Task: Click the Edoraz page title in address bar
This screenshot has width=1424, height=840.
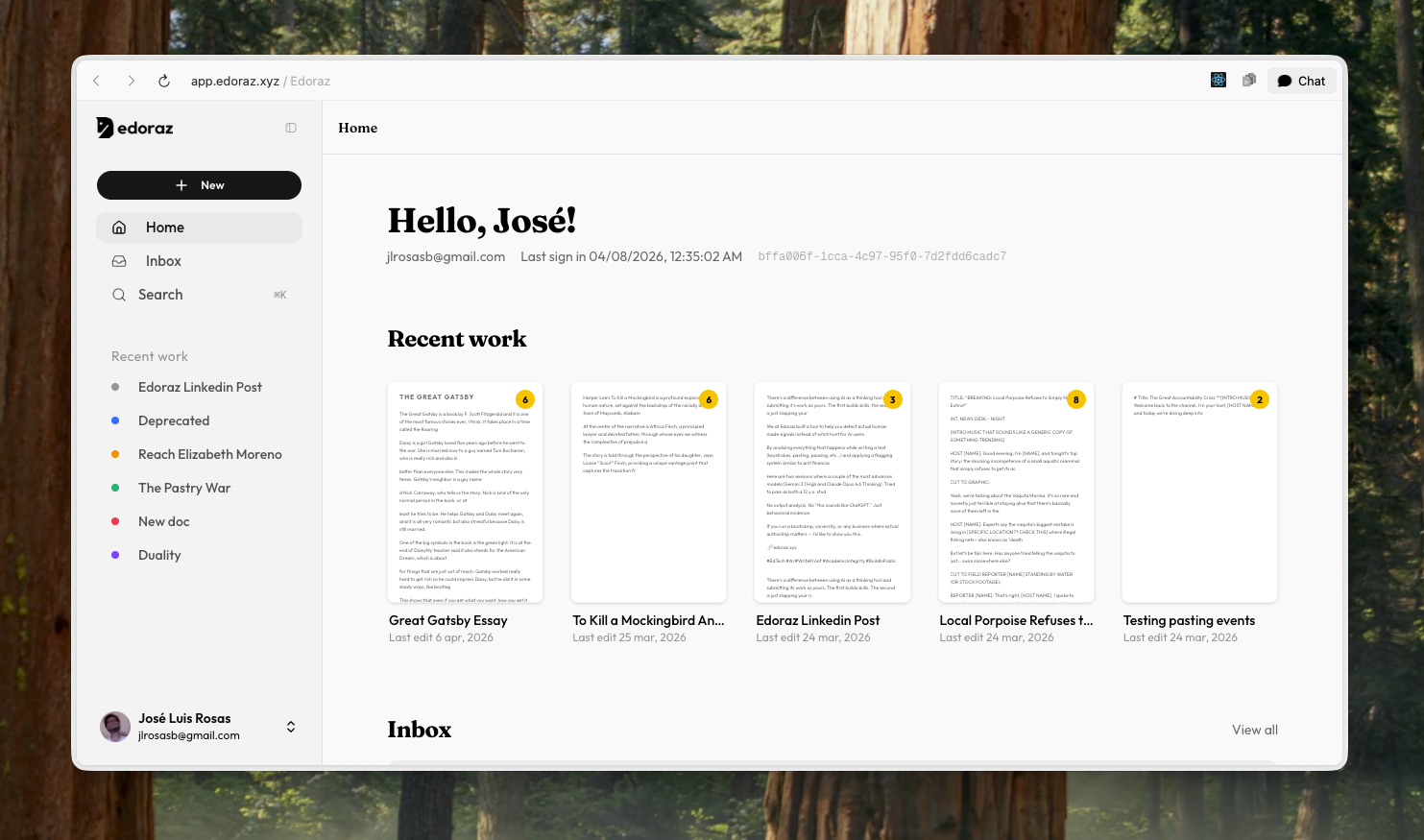Action: [310, 81]
